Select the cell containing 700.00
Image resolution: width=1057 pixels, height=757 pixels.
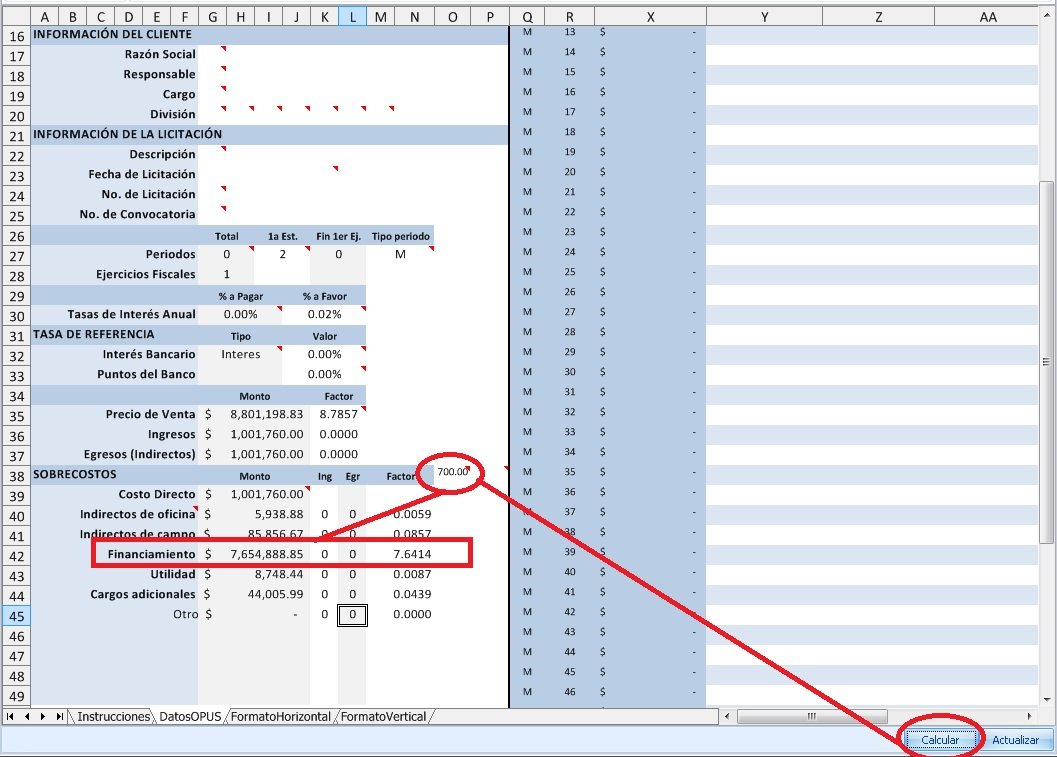point(452,472)
